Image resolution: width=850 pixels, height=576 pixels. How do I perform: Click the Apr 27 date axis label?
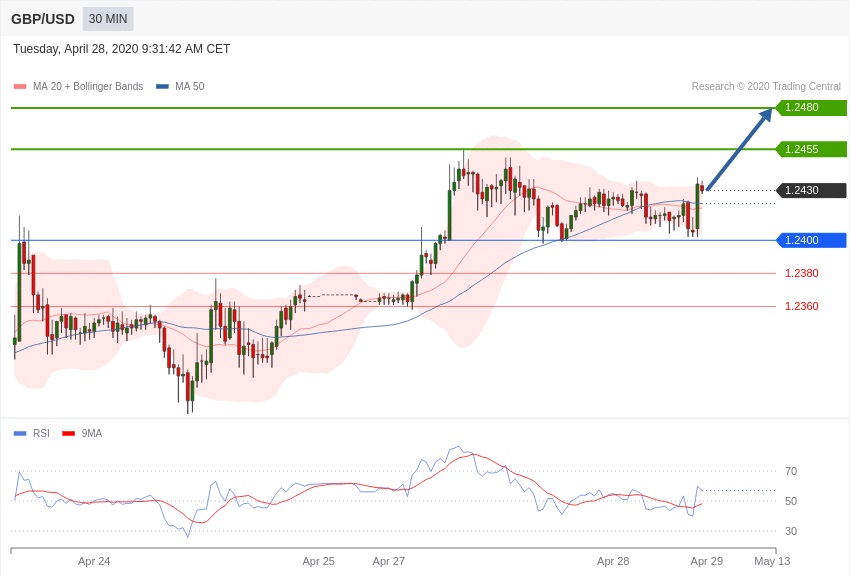(389, 561)
